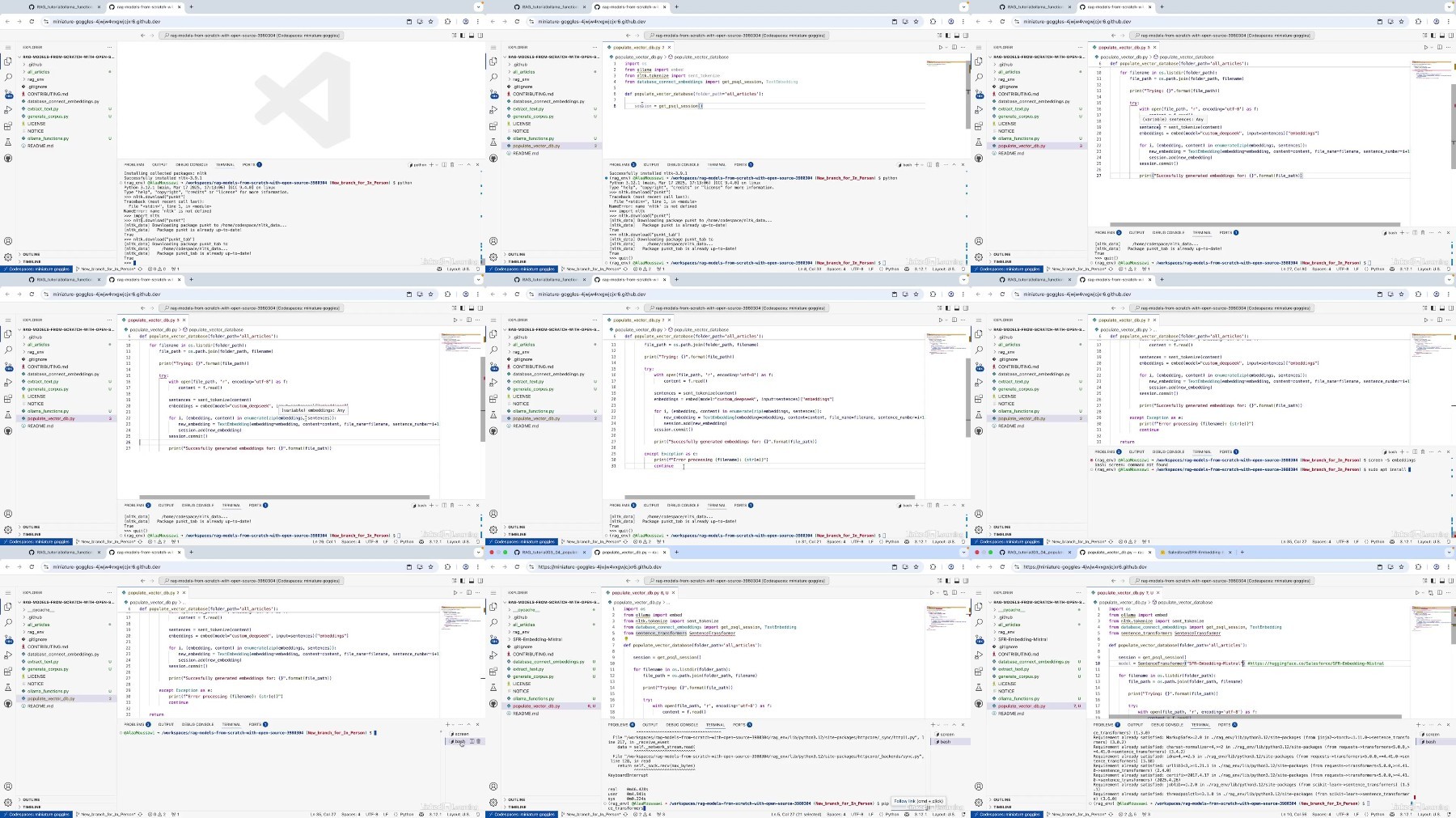
Task: Maximize terminal panel in the VS Code logo window
Action: (468, 164)
